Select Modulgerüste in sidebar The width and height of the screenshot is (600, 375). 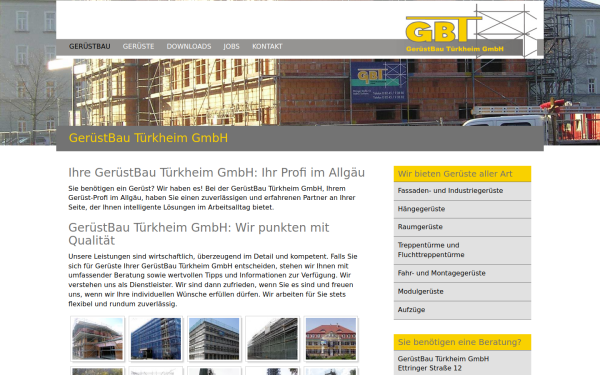point(462,292)
